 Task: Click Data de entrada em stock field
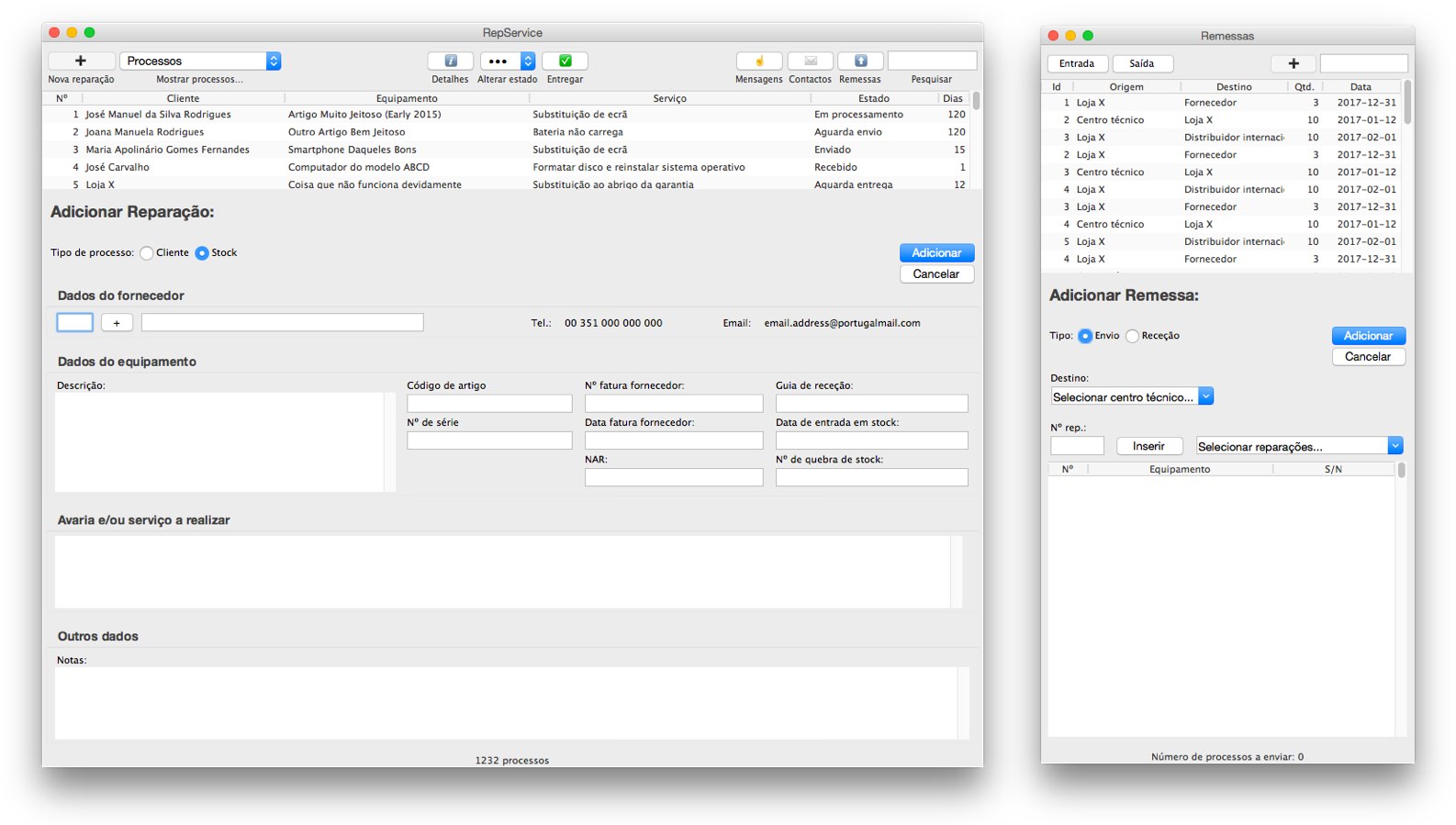click(x=872, y=440)
